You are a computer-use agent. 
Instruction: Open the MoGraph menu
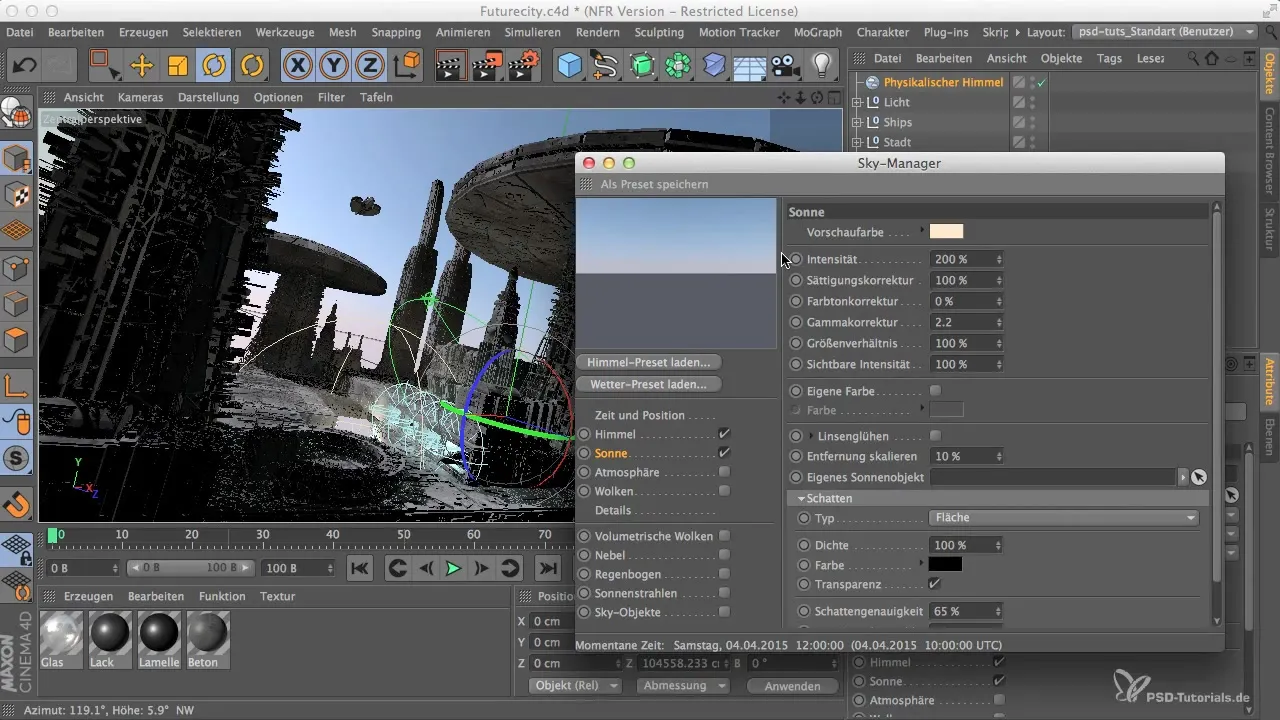tap(818, 32)
